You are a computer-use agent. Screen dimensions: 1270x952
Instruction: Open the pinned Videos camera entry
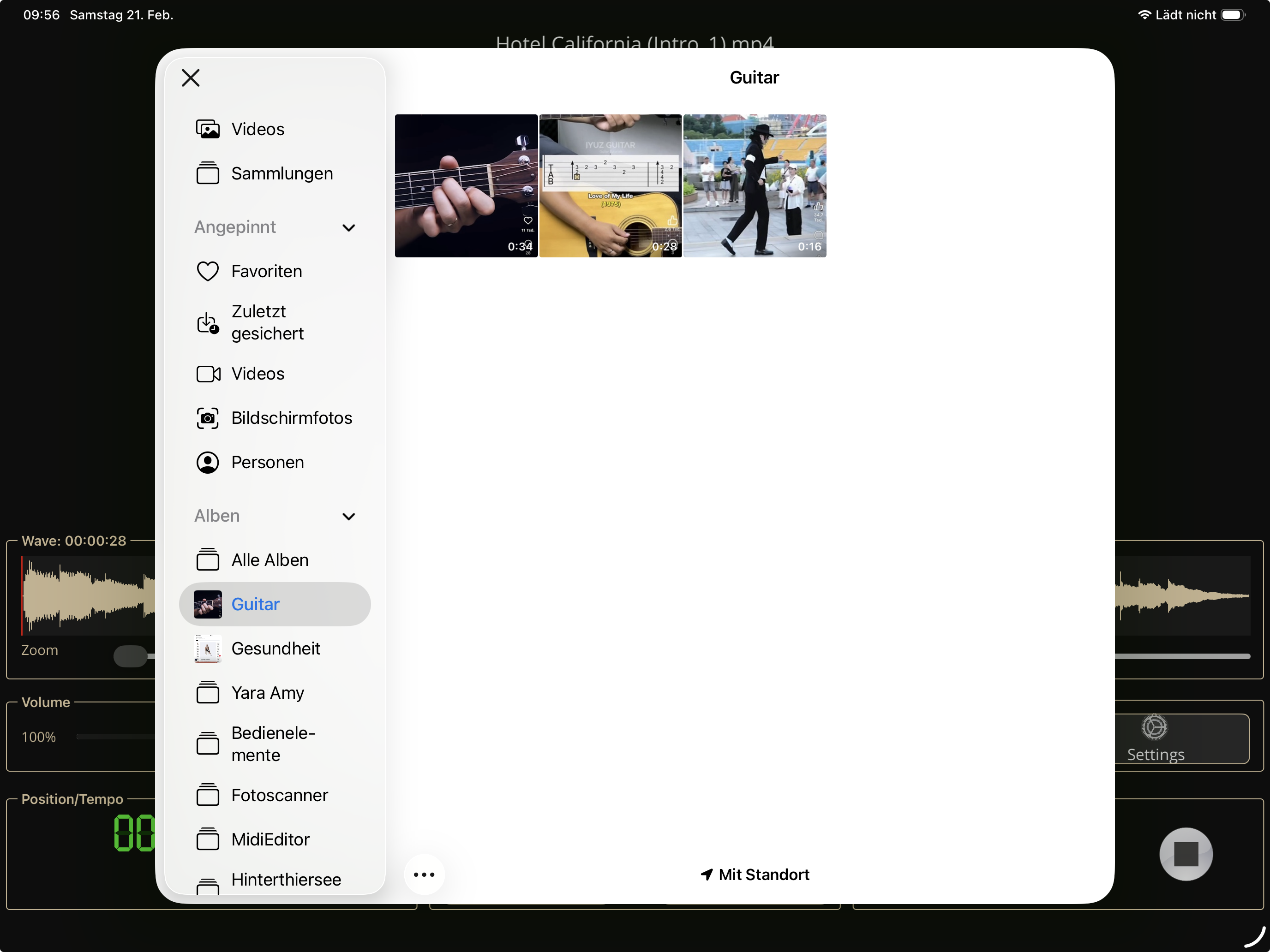click(x=257, y=374)
